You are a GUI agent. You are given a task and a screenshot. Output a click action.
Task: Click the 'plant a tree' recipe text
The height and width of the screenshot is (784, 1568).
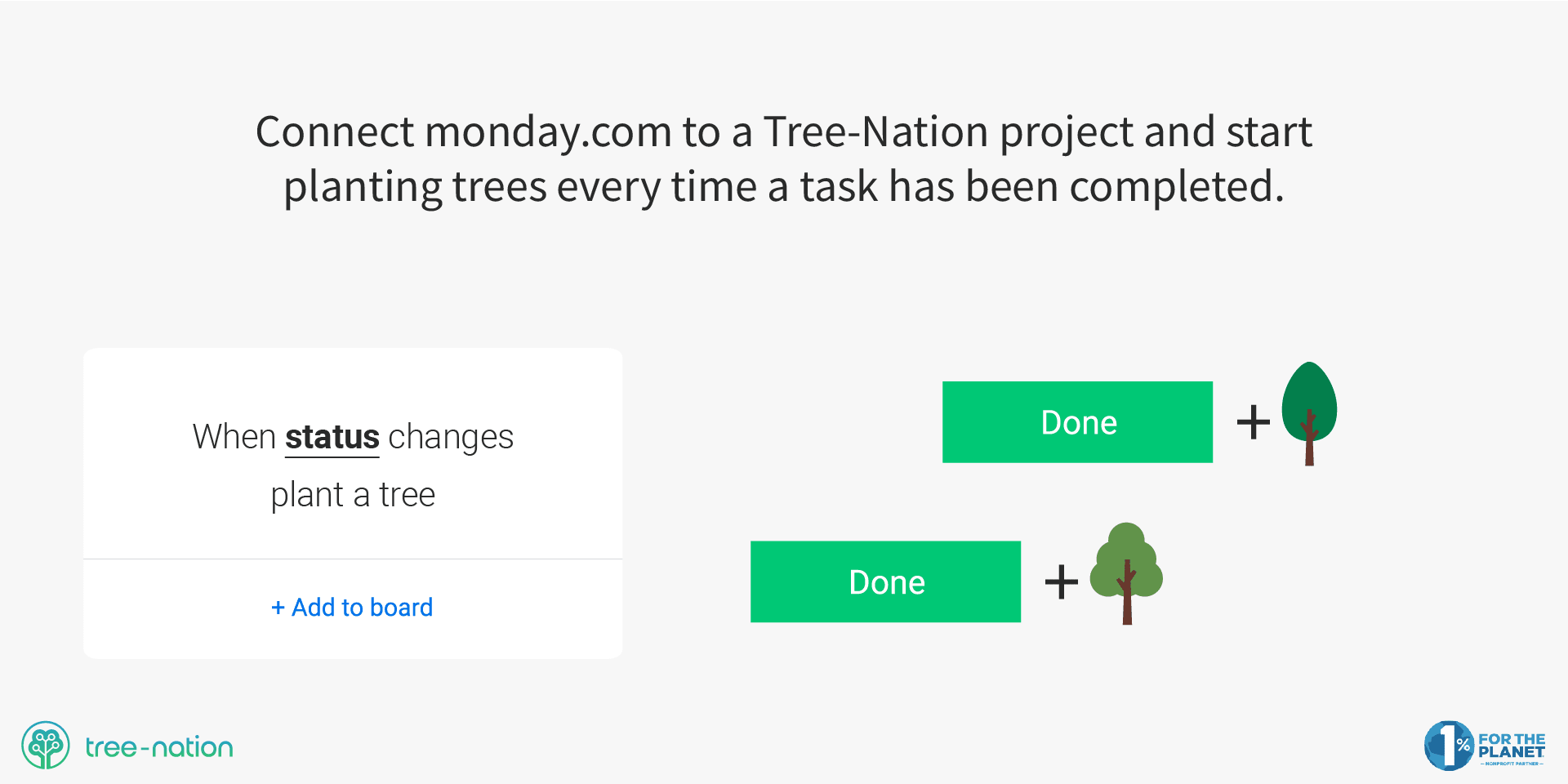pyautogui.click(x=353, y=495)
